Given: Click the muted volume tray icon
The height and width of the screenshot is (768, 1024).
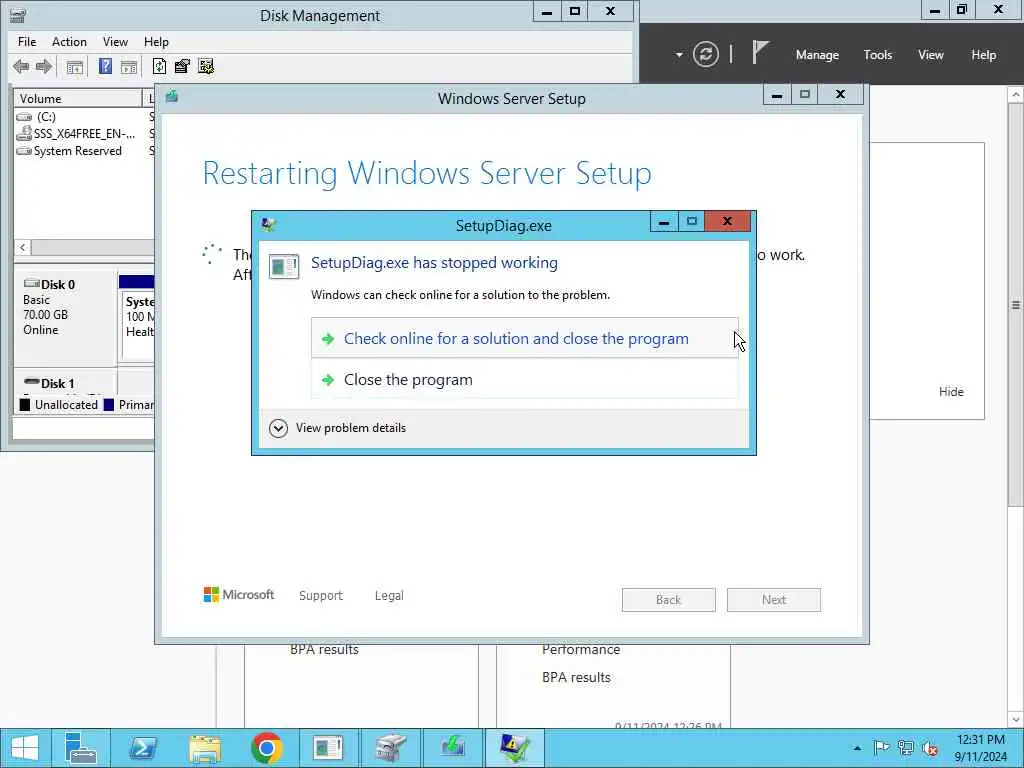Looking at the screenshot, I should 930,748.
